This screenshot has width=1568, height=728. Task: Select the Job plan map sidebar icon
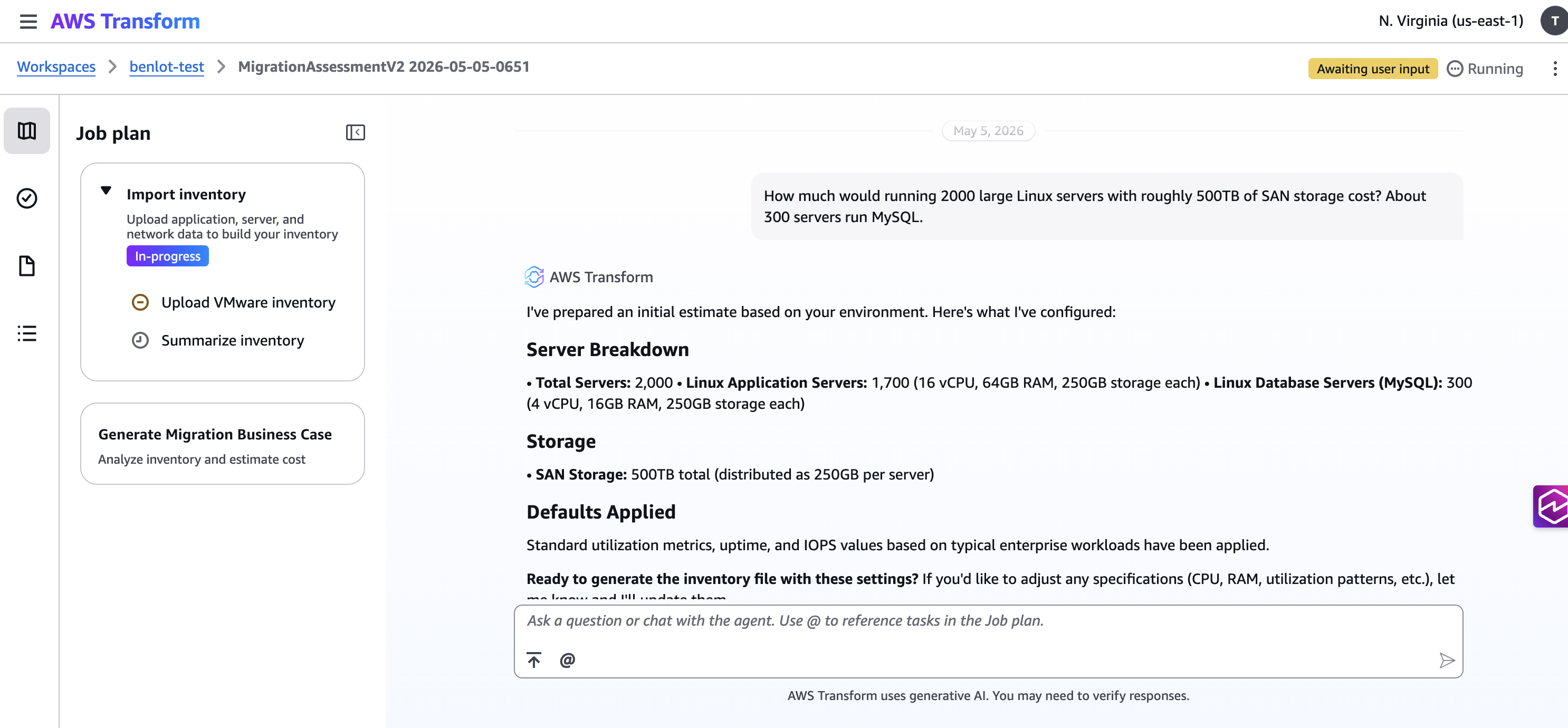click(x=27, y=131)
